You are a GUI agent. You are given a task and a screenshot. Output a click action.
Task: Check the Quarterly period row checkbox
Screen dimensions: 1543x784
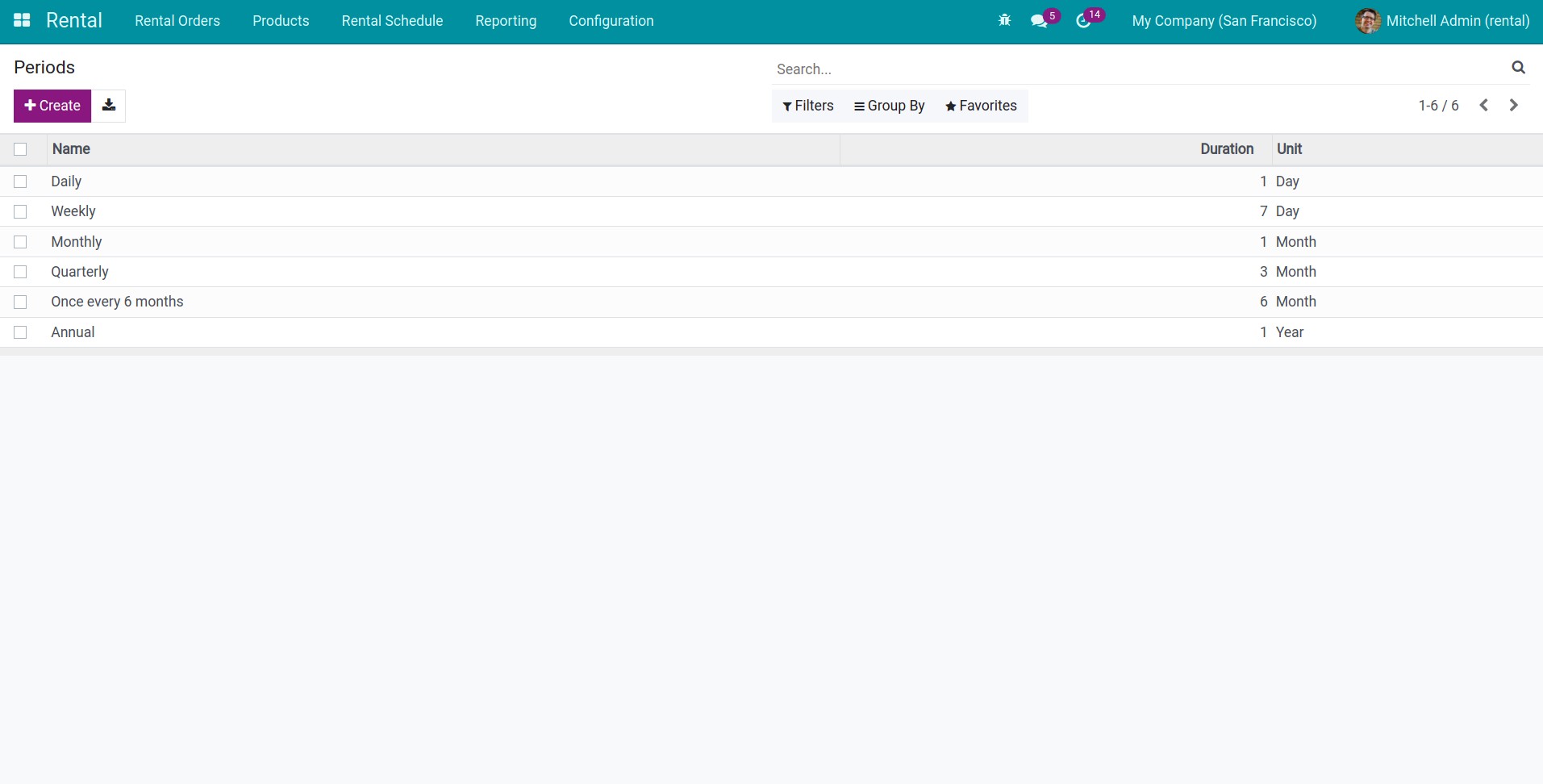click(x=20, y=272)
